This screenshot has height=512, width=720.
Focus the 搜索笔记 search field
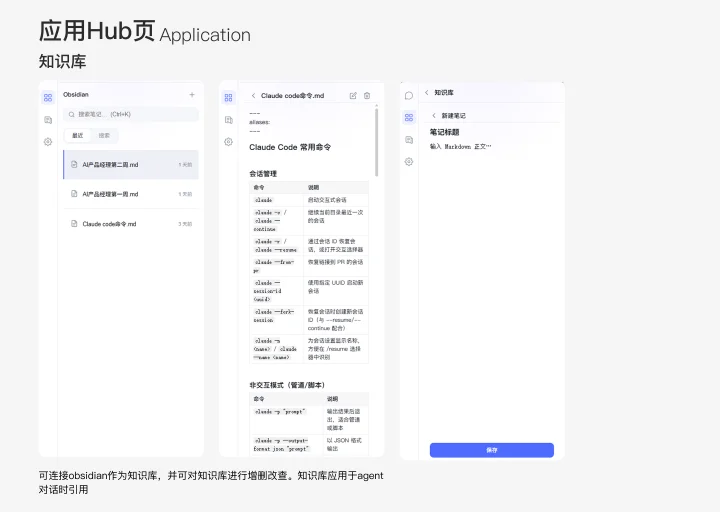131,114
